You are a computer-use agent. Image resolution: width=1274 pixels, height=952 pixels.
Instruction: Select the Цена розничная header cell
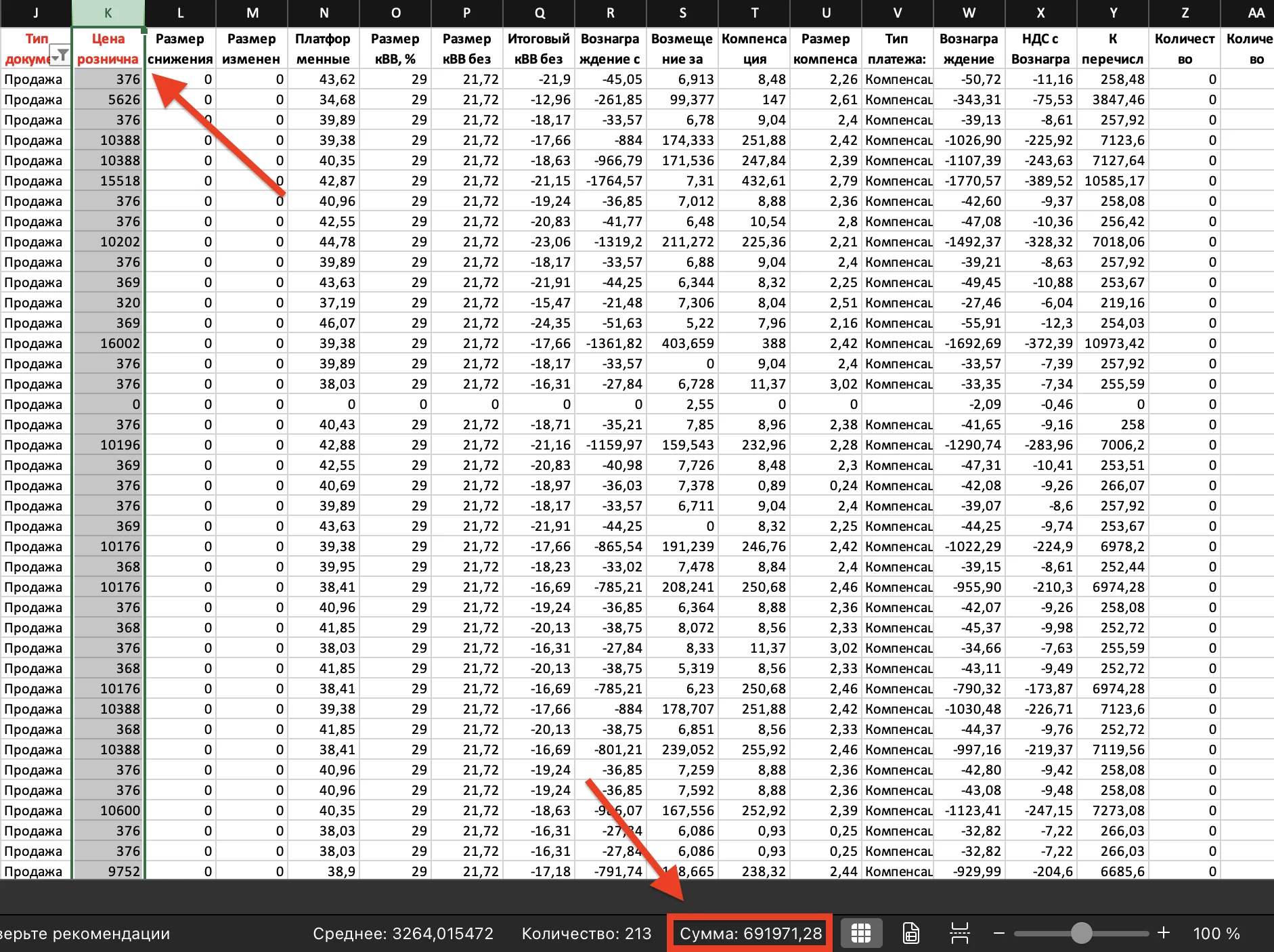click(x=108, y=49)
